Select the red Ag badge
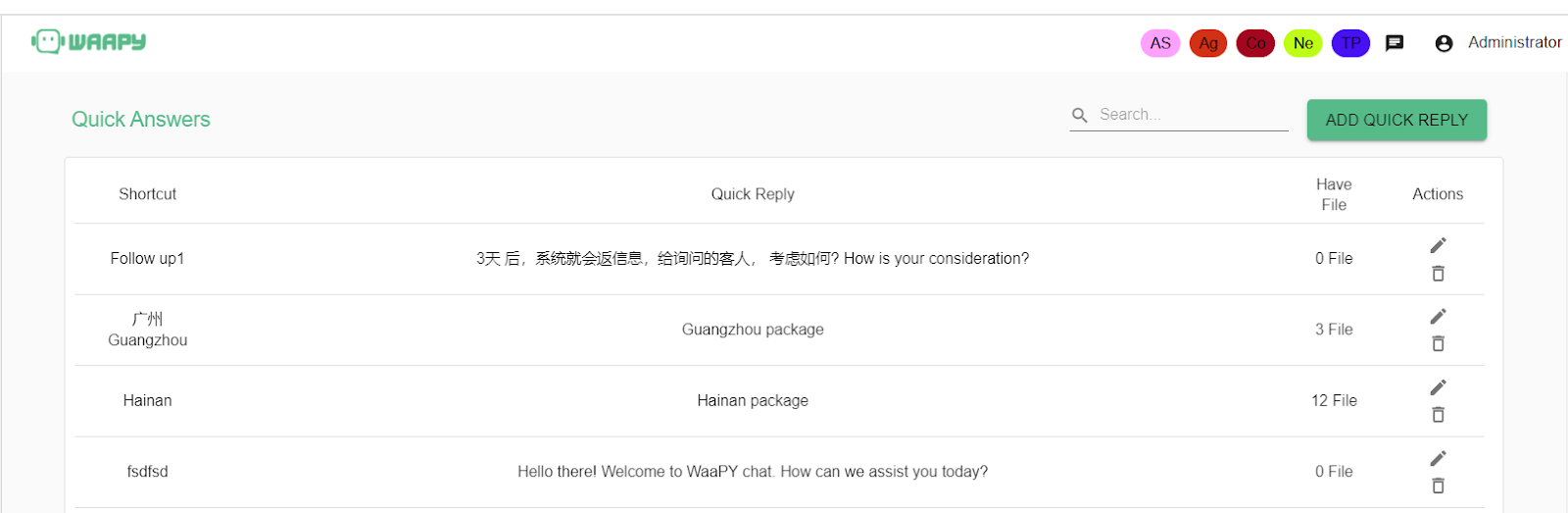 coord(1208,43)
